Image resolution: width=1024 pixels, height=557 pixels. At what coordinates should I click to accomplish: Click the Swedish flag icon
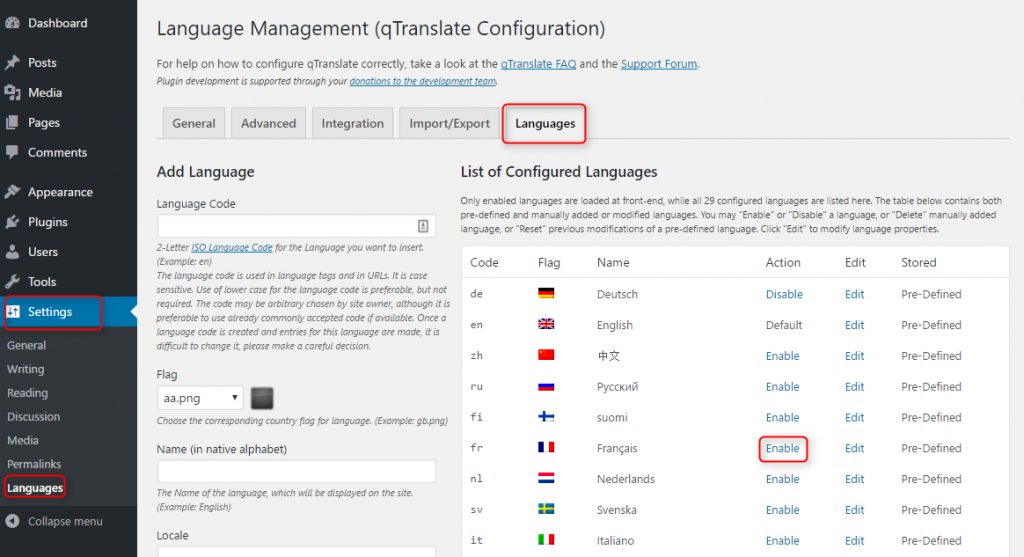[x=546, y=509]
